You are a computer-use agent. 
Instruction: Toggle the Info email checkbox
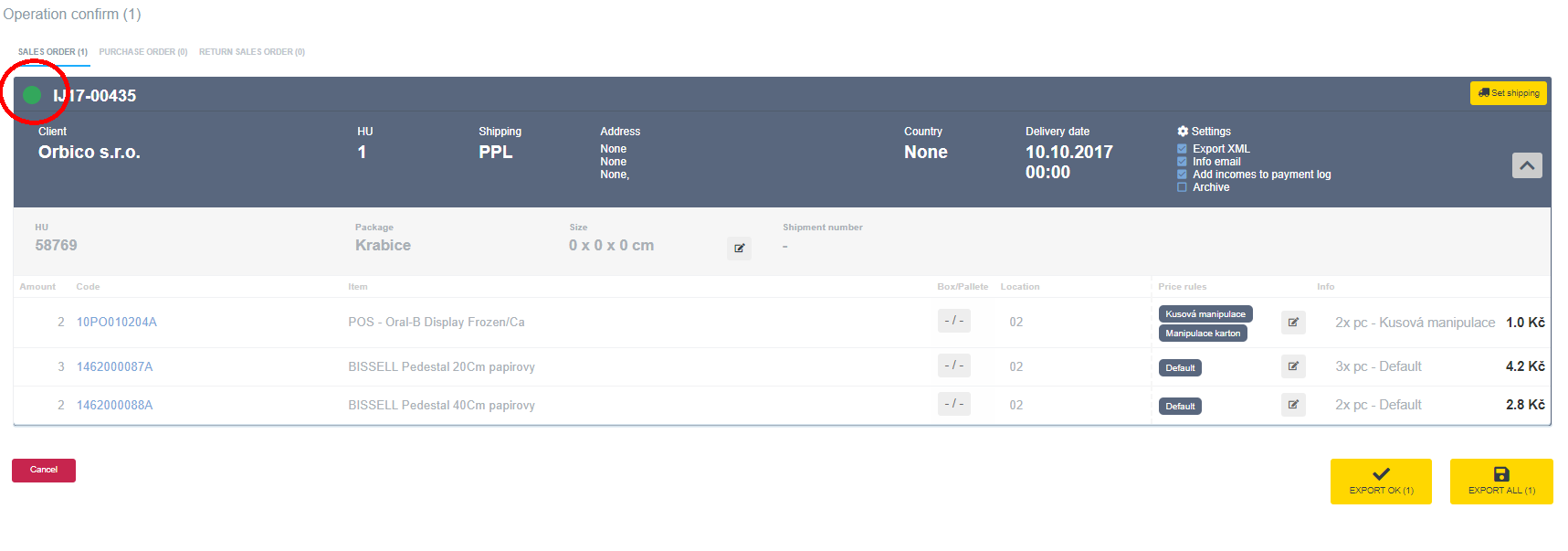pyautogui.click(x=1182, y=162)
